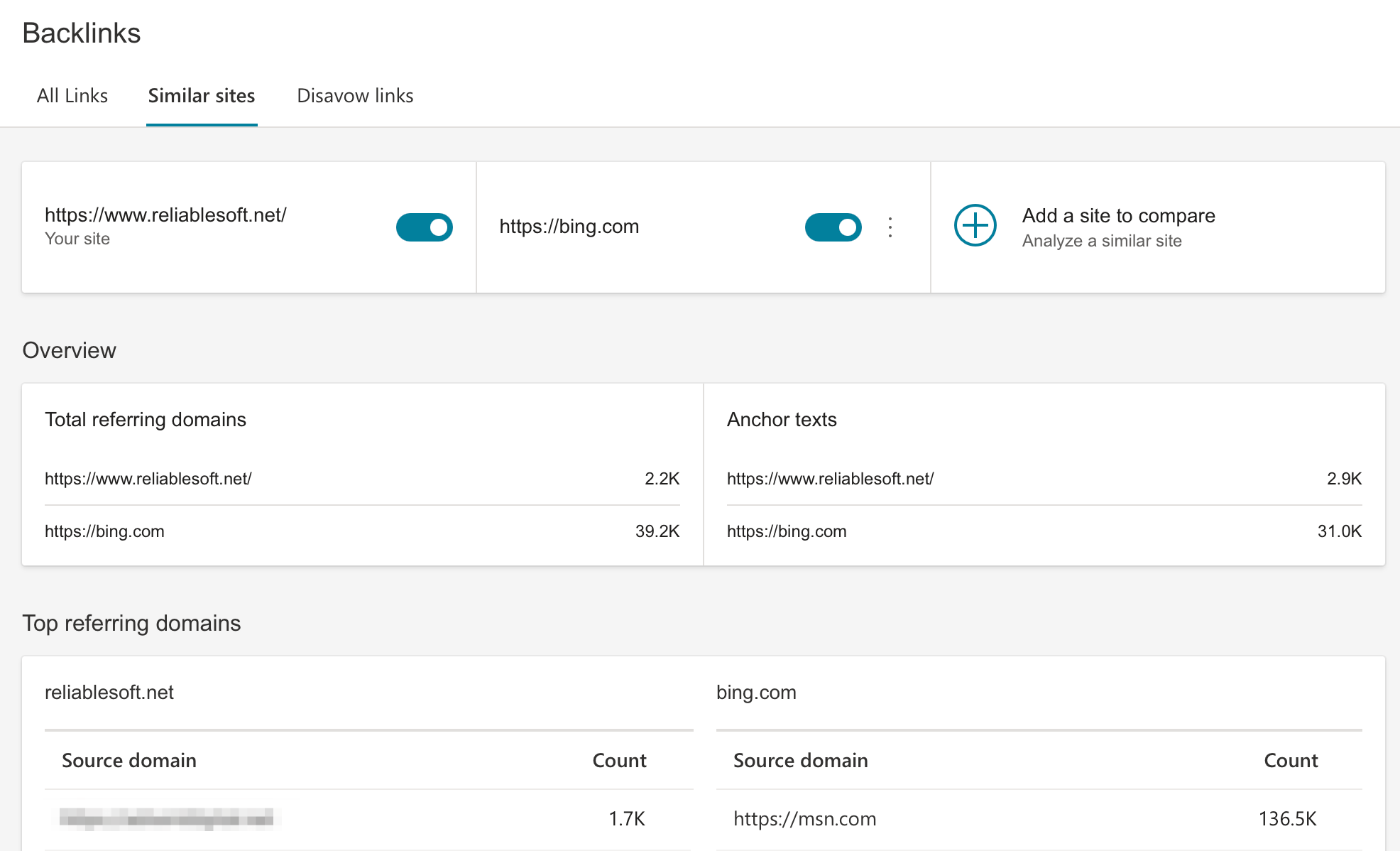Switch to the All Links tab
This screenshot has width=1400, height=851.
coord(71,96)
